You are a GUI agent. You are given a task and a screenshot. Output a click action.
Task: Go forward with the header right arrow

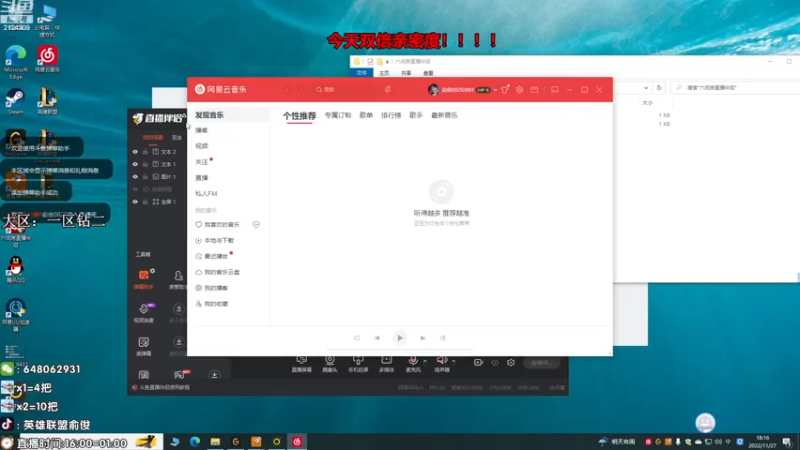pos(301,90)
